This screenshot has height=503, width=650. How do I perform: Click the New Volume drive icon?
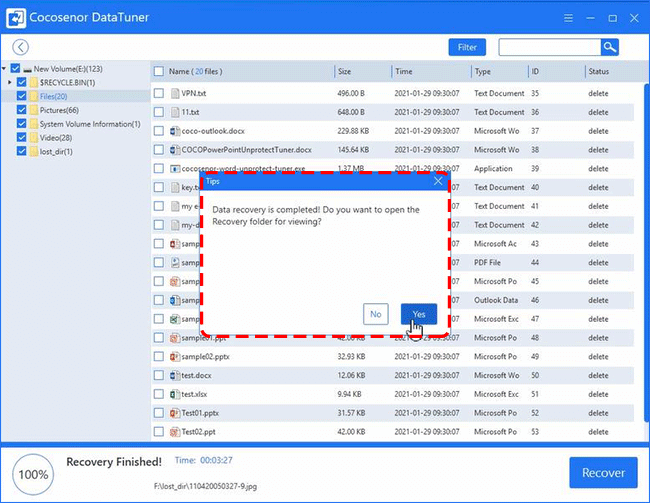[27, 69]
